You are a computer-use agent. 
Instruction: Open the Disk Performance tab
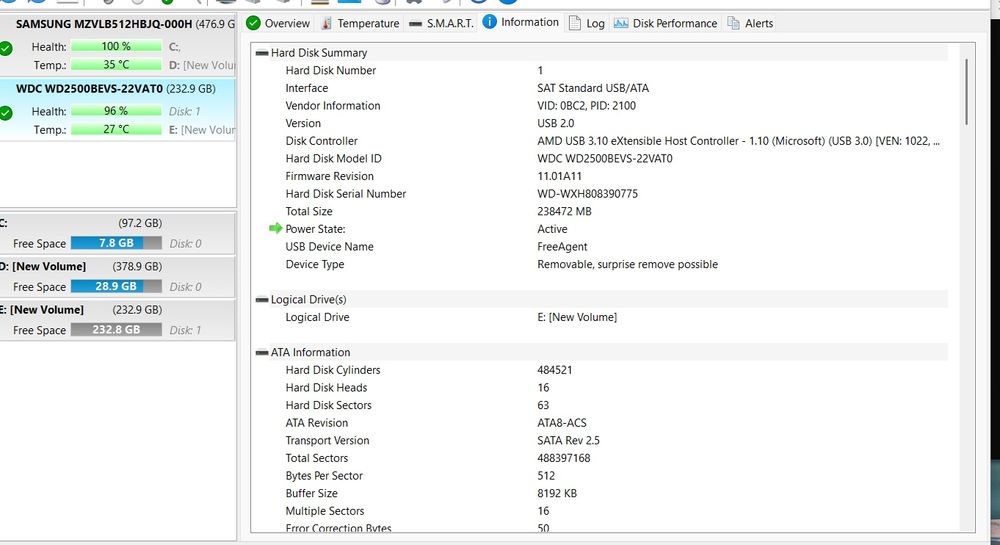tap(665, 23)
